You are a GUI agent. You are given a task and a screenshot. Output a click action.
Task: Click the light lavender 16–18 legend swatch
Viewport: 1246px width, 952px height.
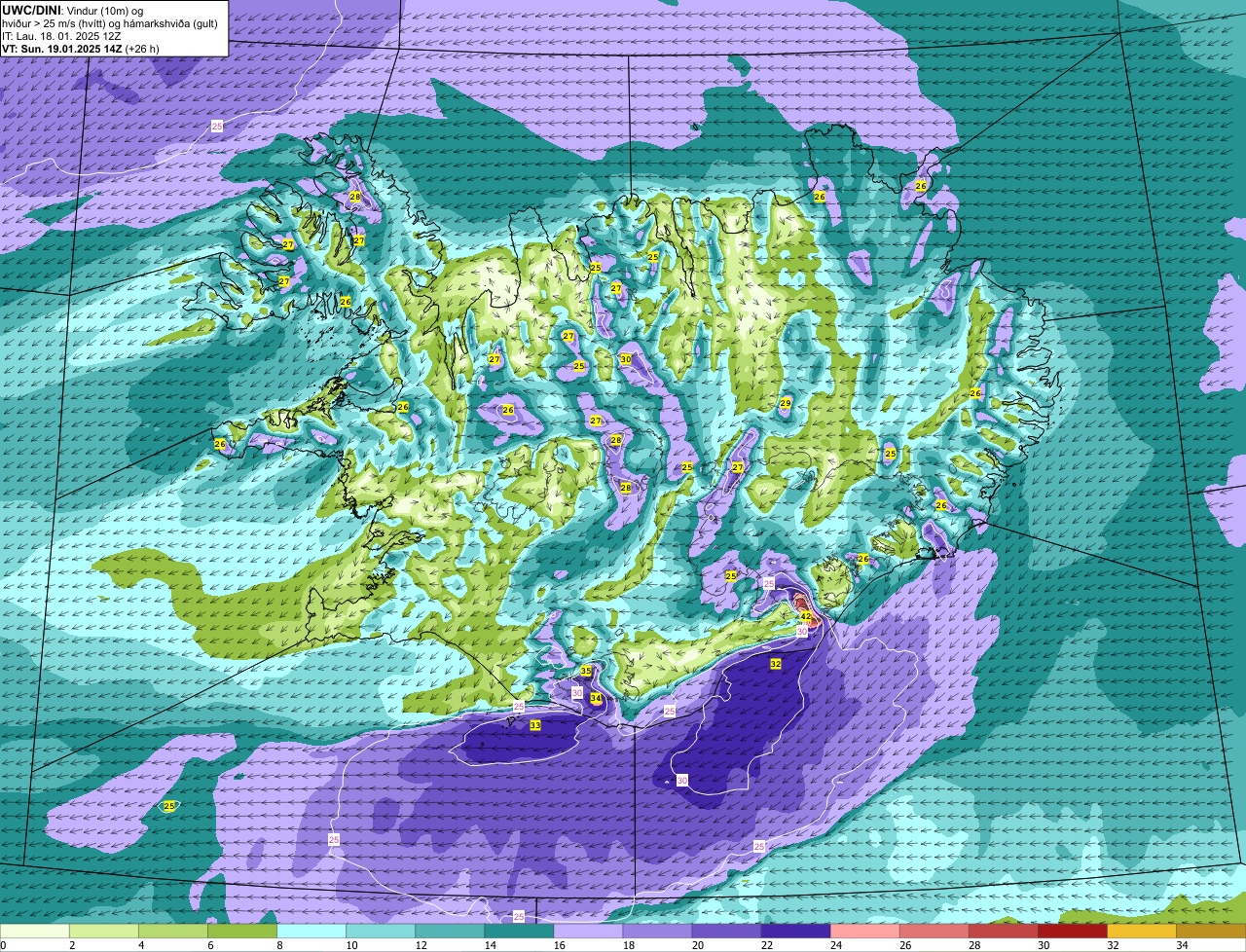[x=588, y=932]
